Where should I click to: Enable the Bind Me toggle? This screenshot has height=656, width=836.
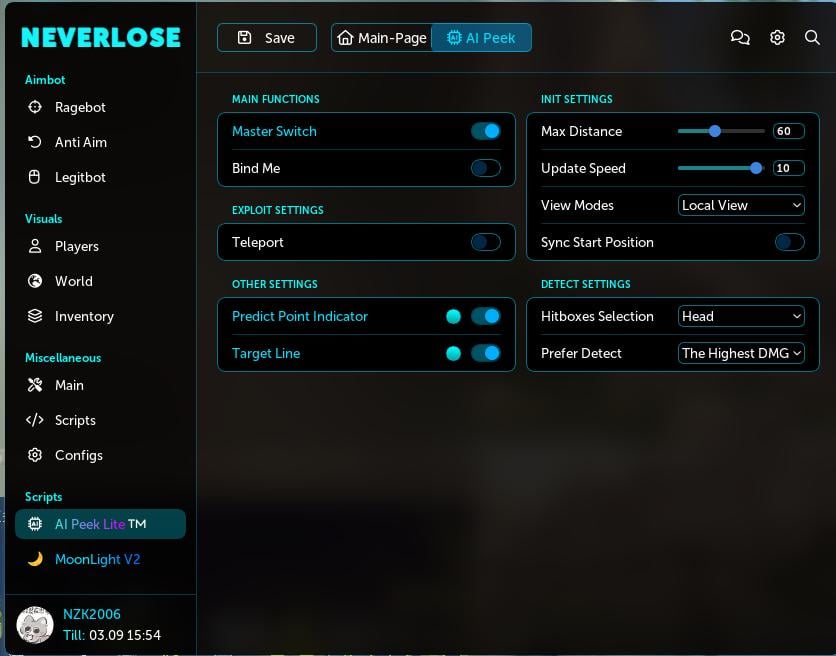[485, 168]
